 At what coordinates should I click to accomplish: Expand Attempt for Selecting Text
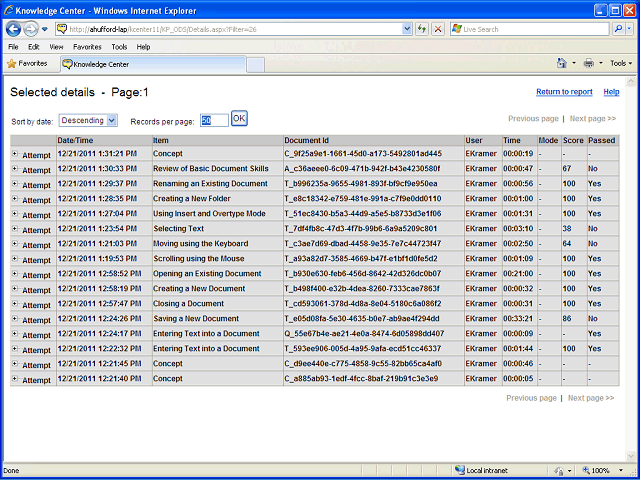(x=15, y=229)
